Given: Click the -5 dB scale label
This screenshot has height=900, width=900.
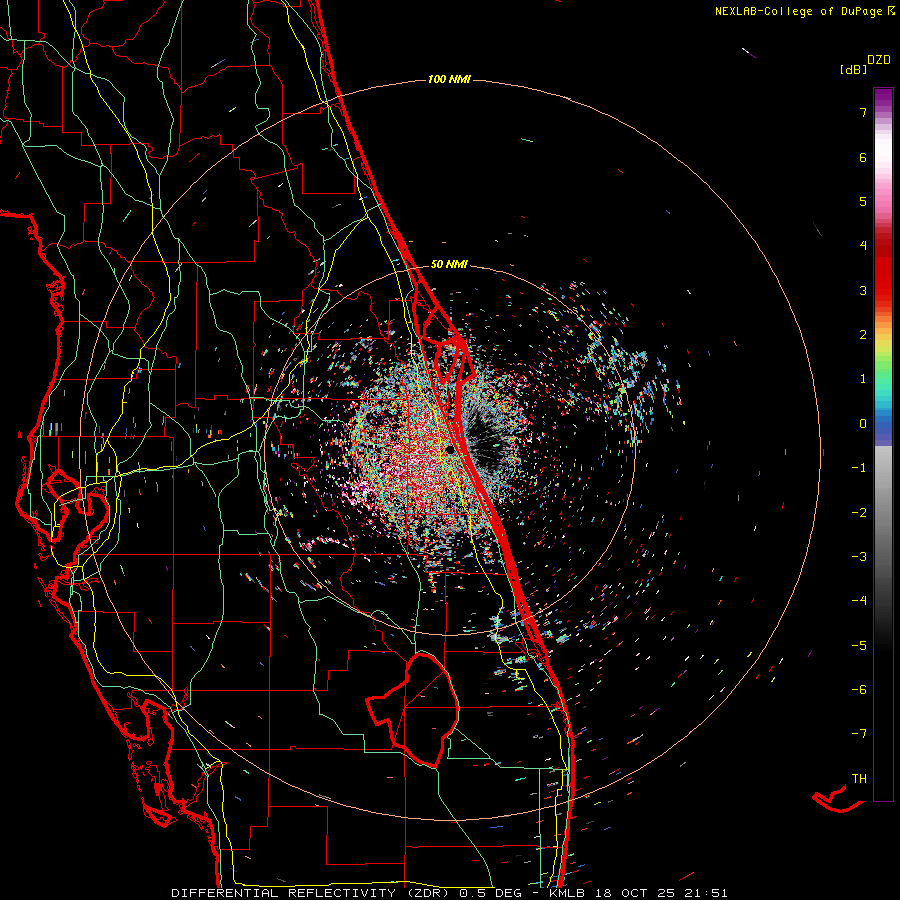Looking at the screenshot, I should (859, 646).
